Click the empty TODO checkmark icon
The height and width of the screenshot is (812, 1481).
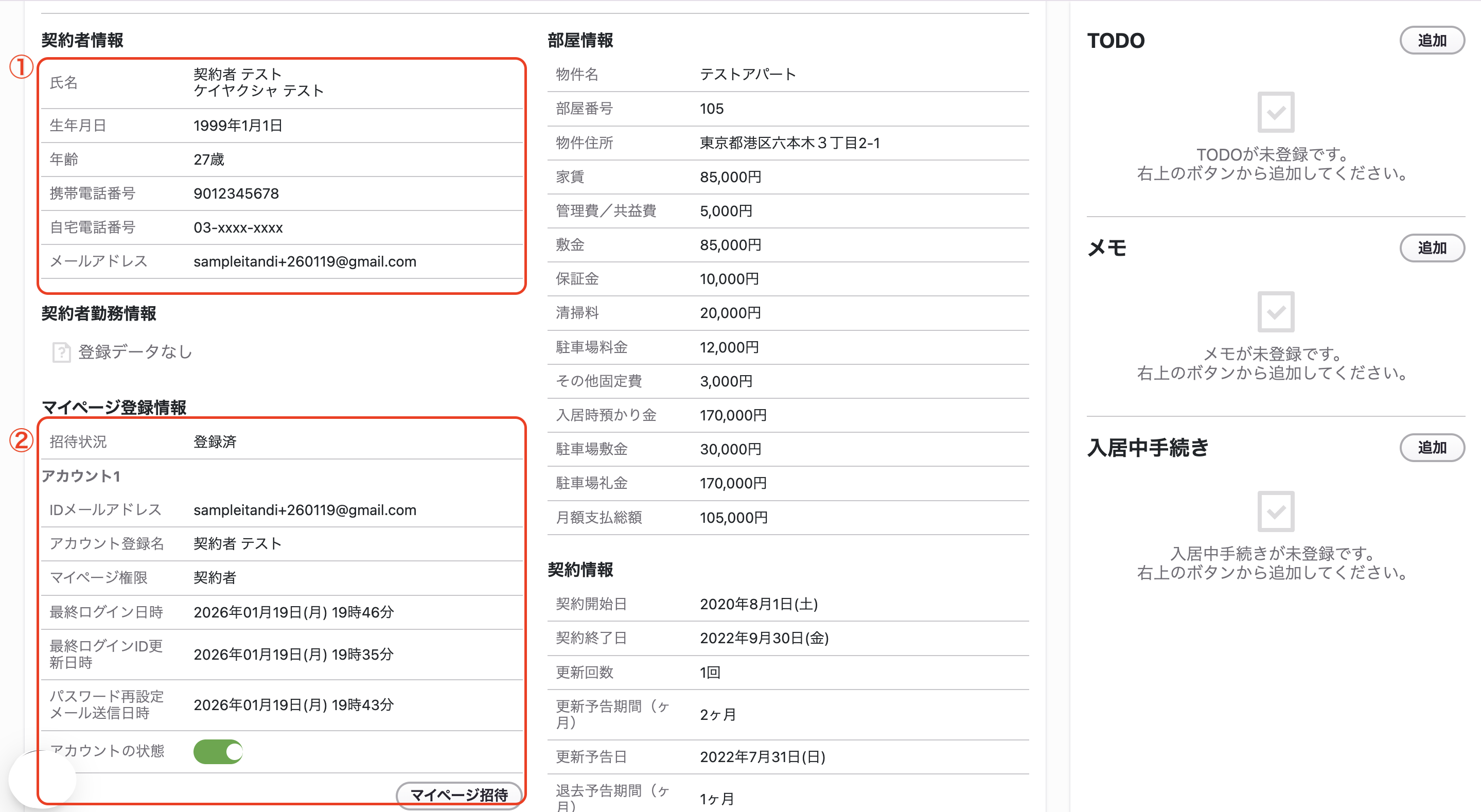[x=1276, y=112]
